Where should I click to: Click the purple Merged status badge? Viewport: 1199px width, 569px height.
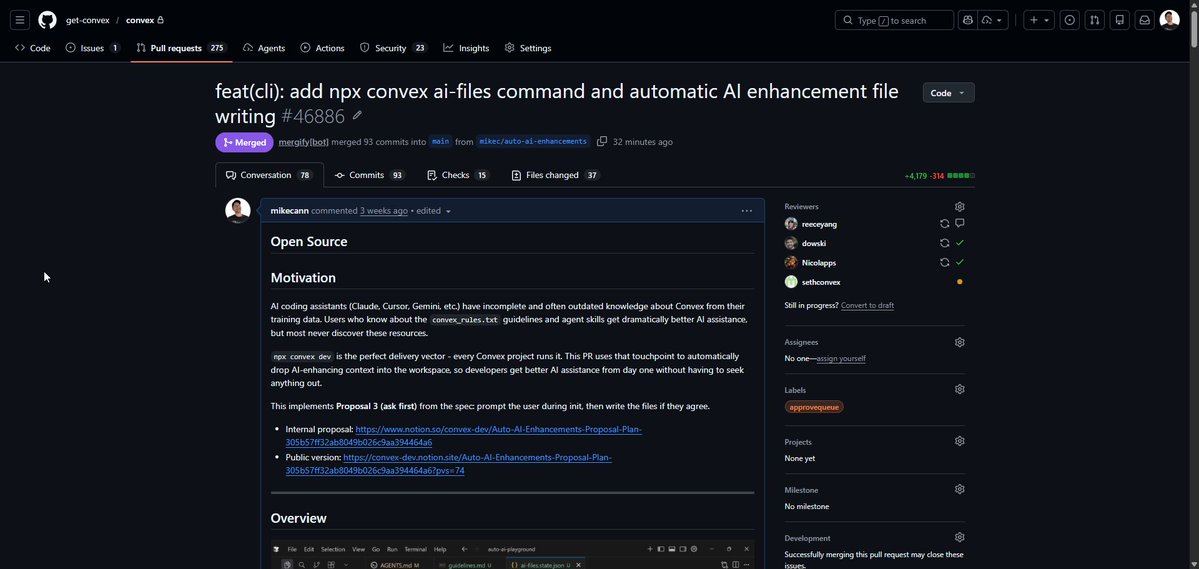tap(244, 141)
